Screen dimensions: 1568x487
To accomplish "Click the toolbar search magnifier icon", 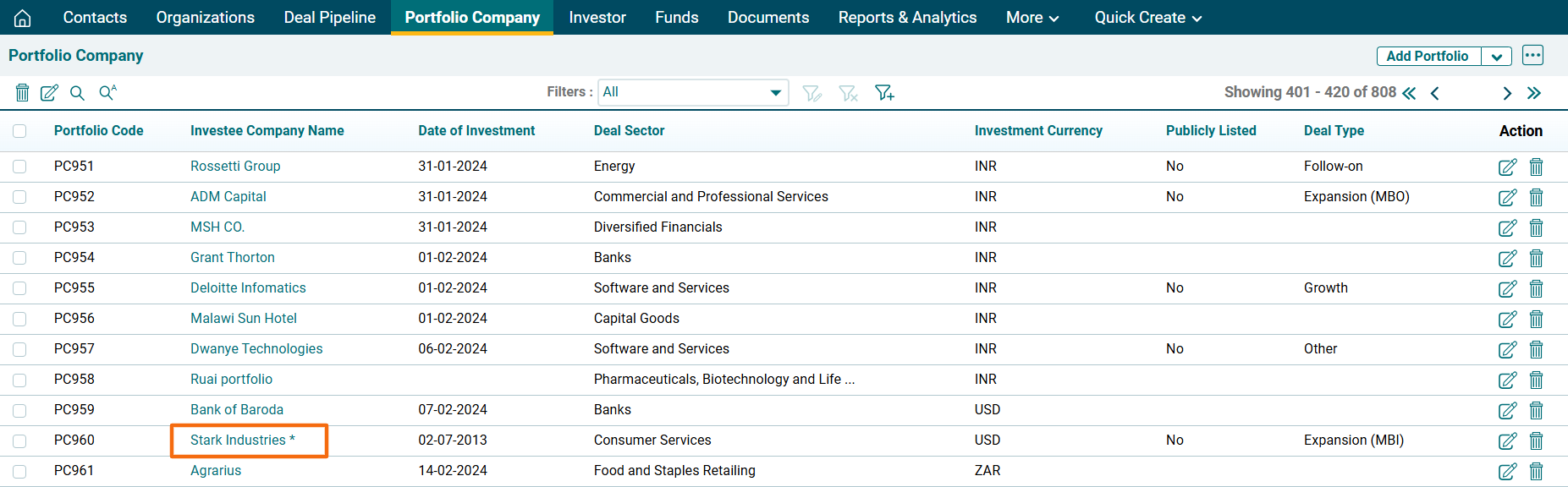I will (x=77, y=93).
